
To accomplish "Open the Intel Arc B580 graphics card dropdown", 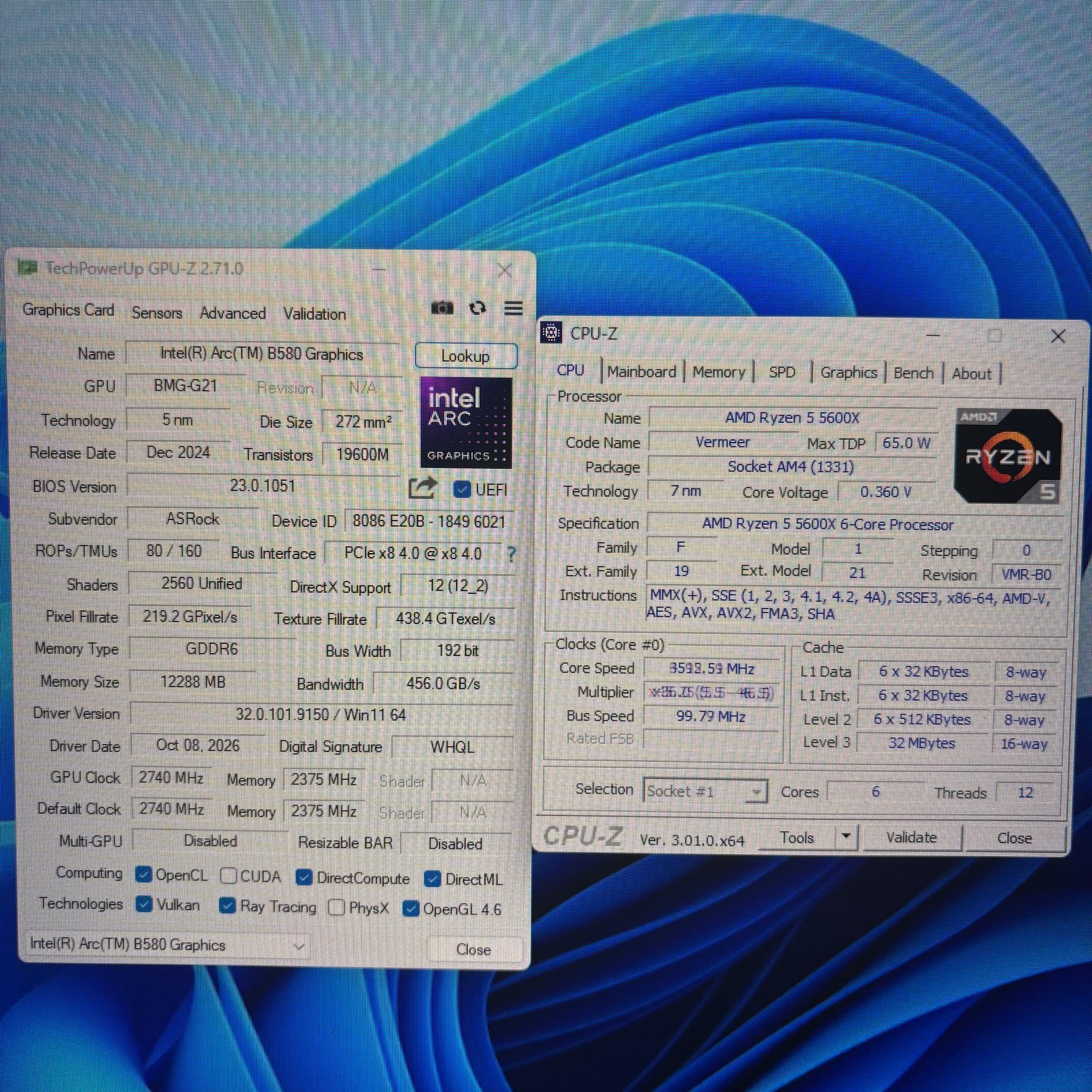I will (x=168, y=945).
